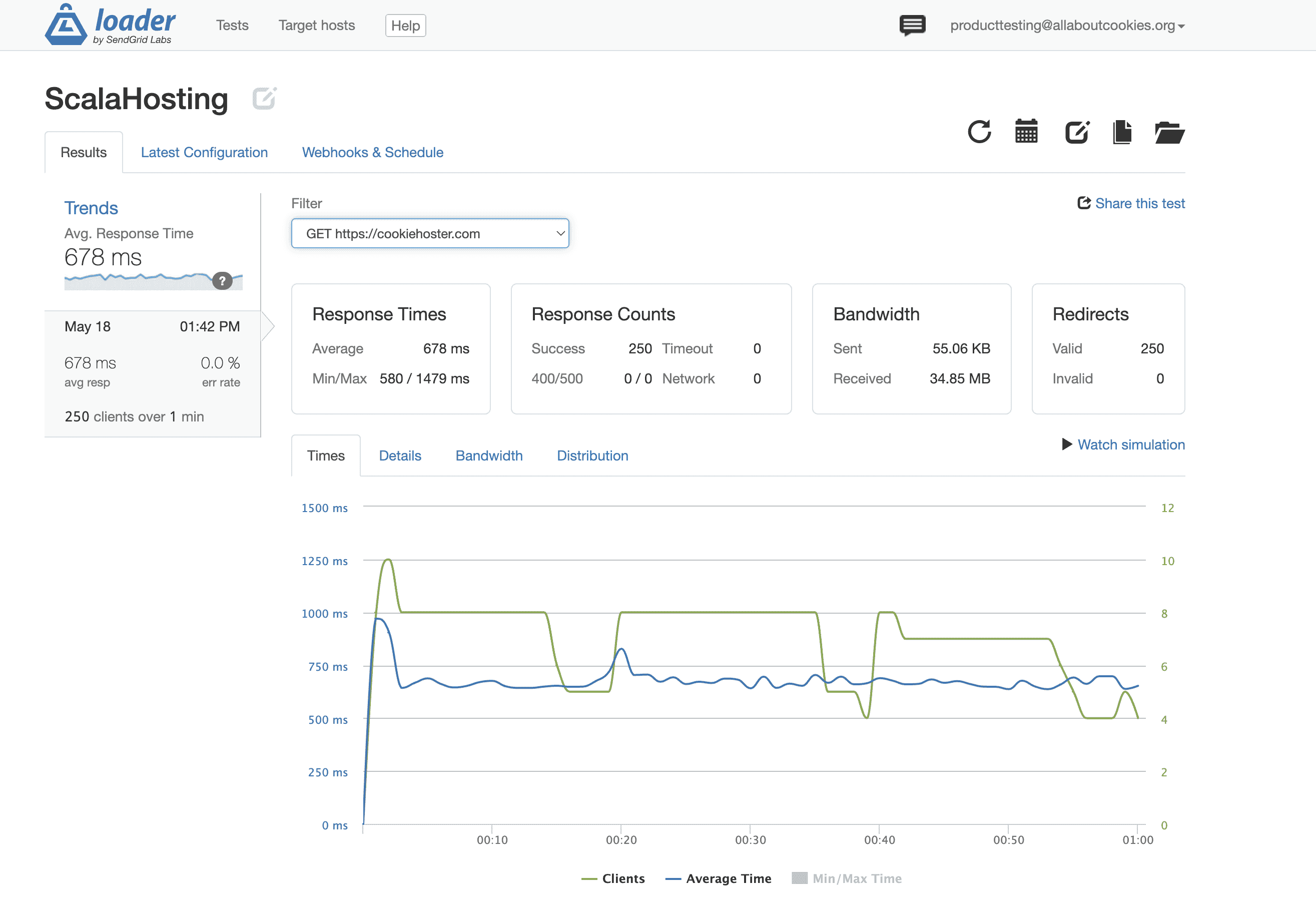Screen dimensions: 1316x908
Task: Click the 34.85 MB received value
Action: click(960, 379)
